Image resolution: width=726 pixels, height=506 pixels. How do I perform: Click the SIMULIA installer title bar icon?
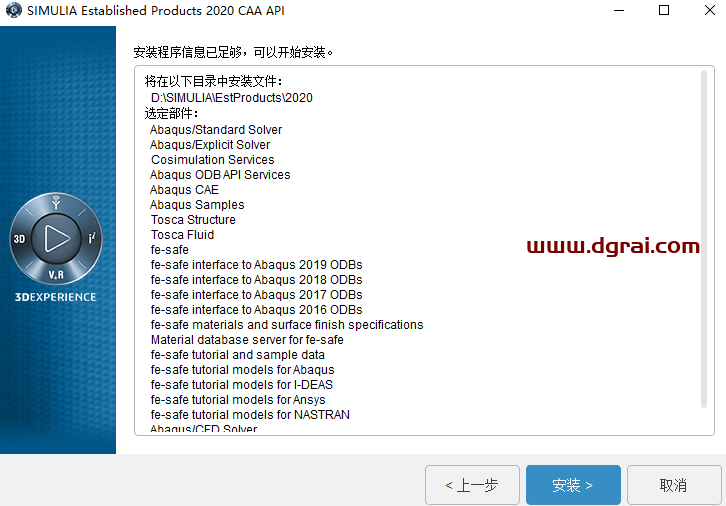pos(12,10)
